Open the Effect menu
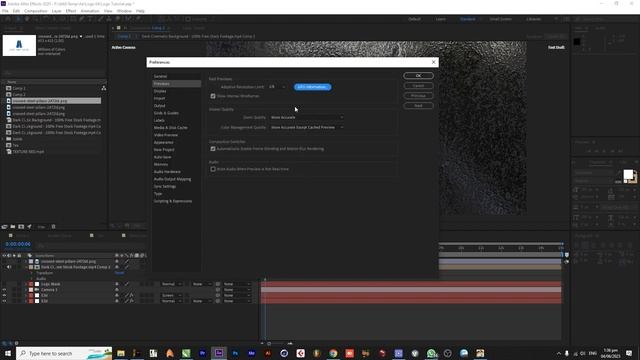 pyautogui.click(x=71, y=11)
